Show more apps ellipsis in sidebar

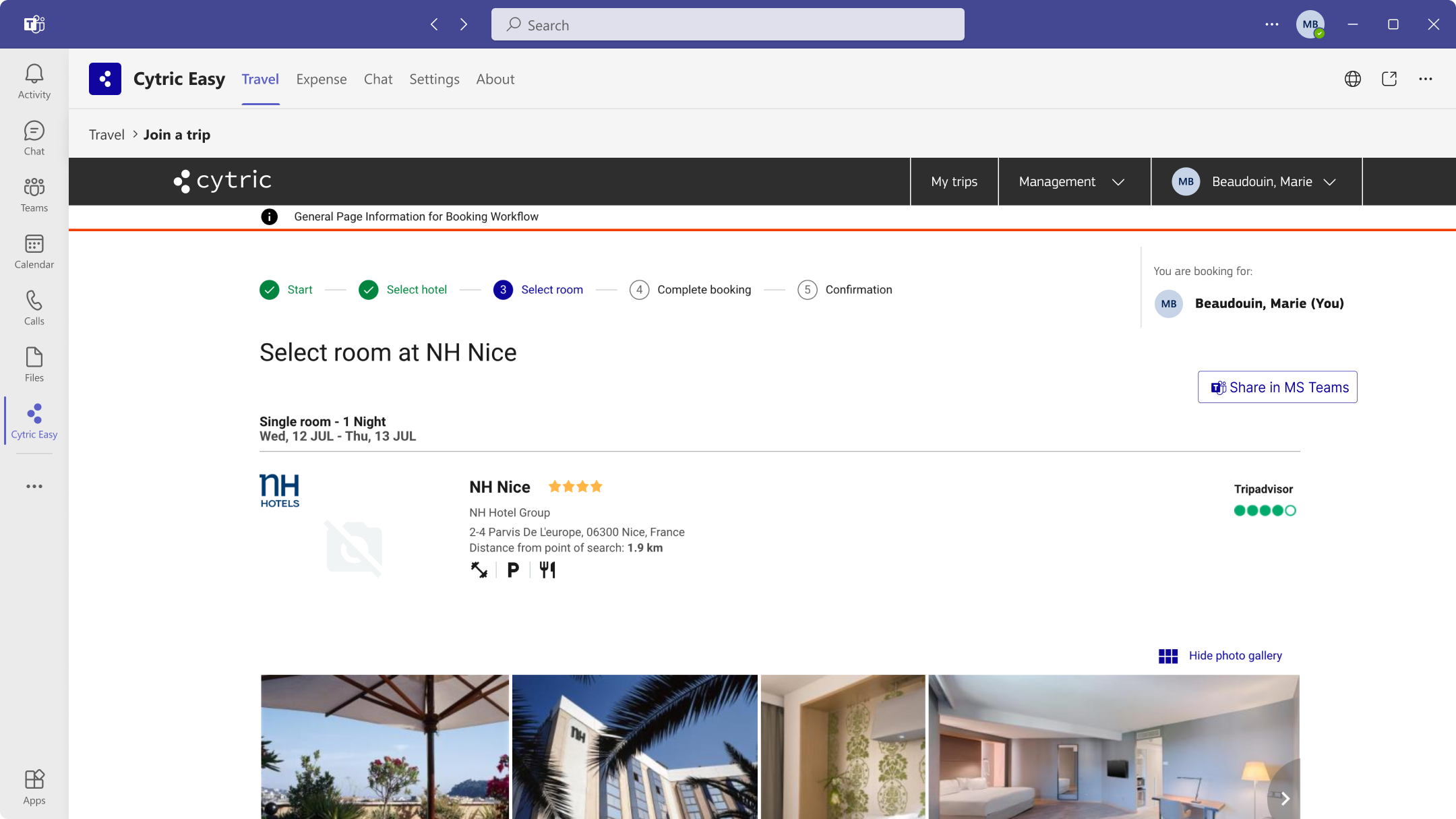(x=34, y=486)
